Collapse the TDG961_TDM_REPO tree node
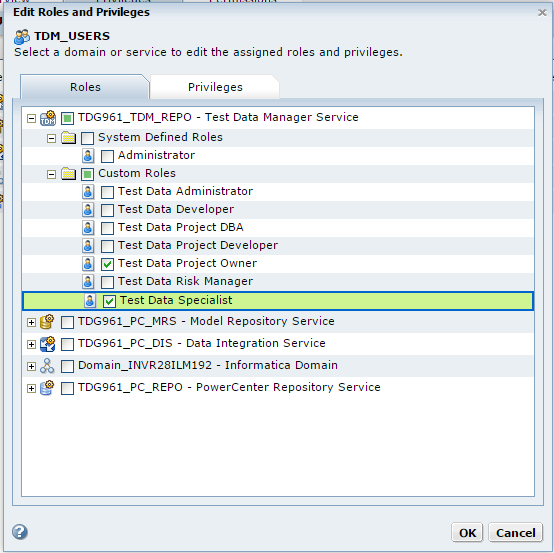The image size is (554, 553). click(x=31, y=118)
